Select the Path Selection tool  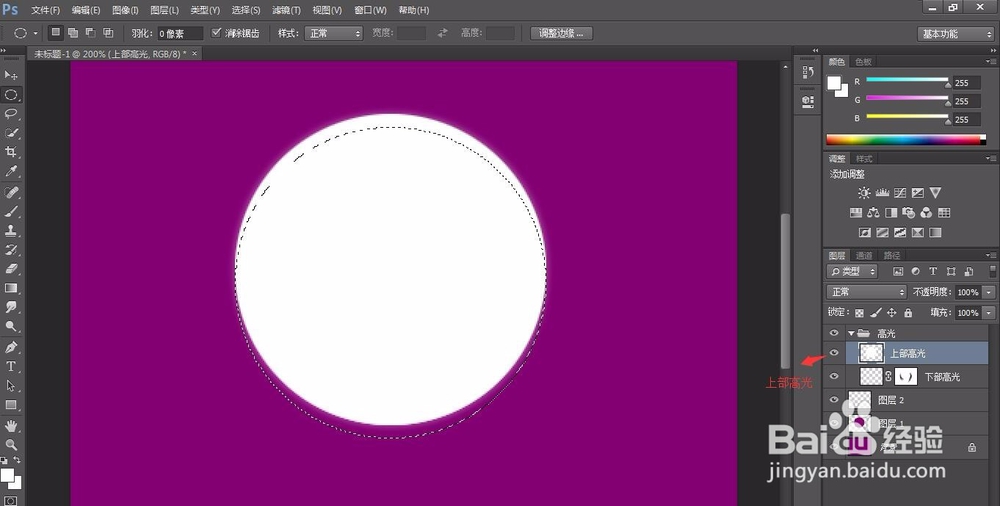[x=11, y=385]
